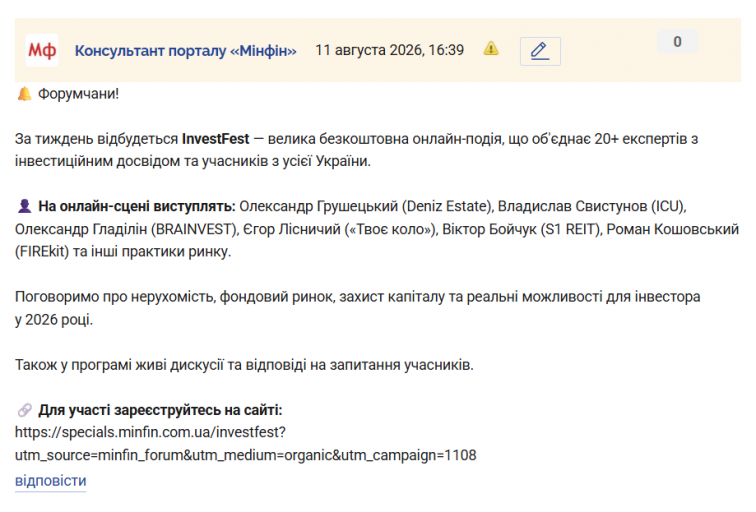This screenshot has width=756, height=512.
Task: Click the yellow warning report icon
Action: pos(491,49)
